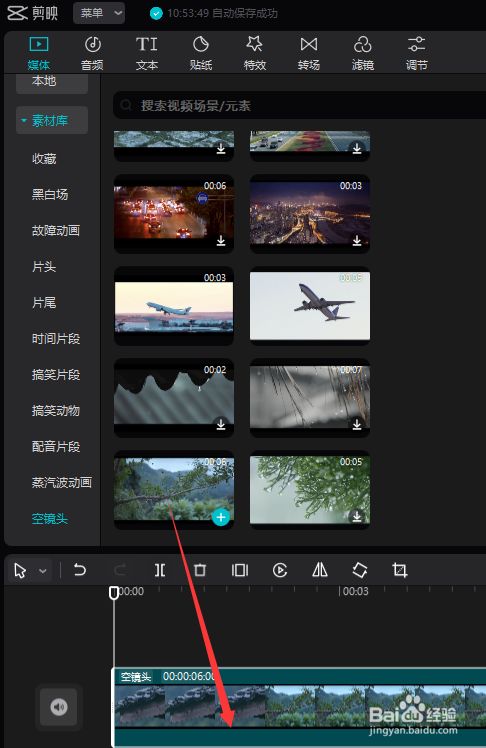
Task: Select the 故障动画 category
Action: (x=55, y=230)
